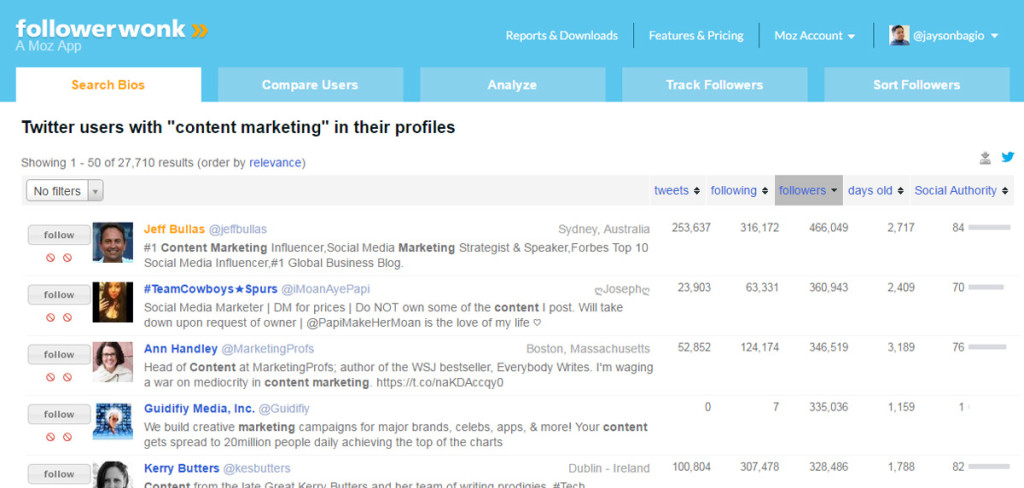Click Jeff Bullas followers count 466,049

[828, 228]
